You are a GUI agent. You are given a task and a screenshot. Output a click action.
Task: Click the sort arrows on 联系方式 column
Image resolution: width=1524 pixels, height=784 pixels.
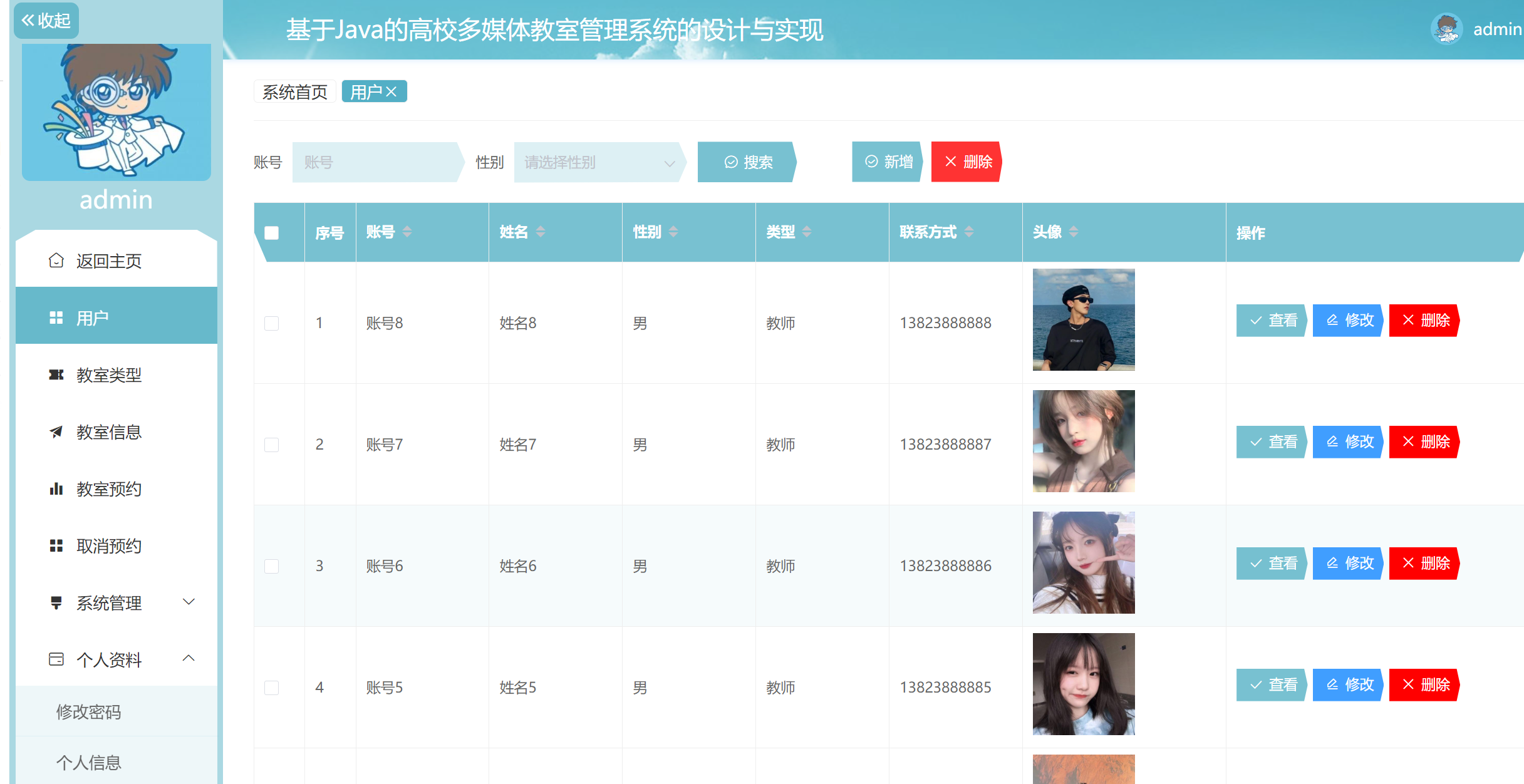969,232
